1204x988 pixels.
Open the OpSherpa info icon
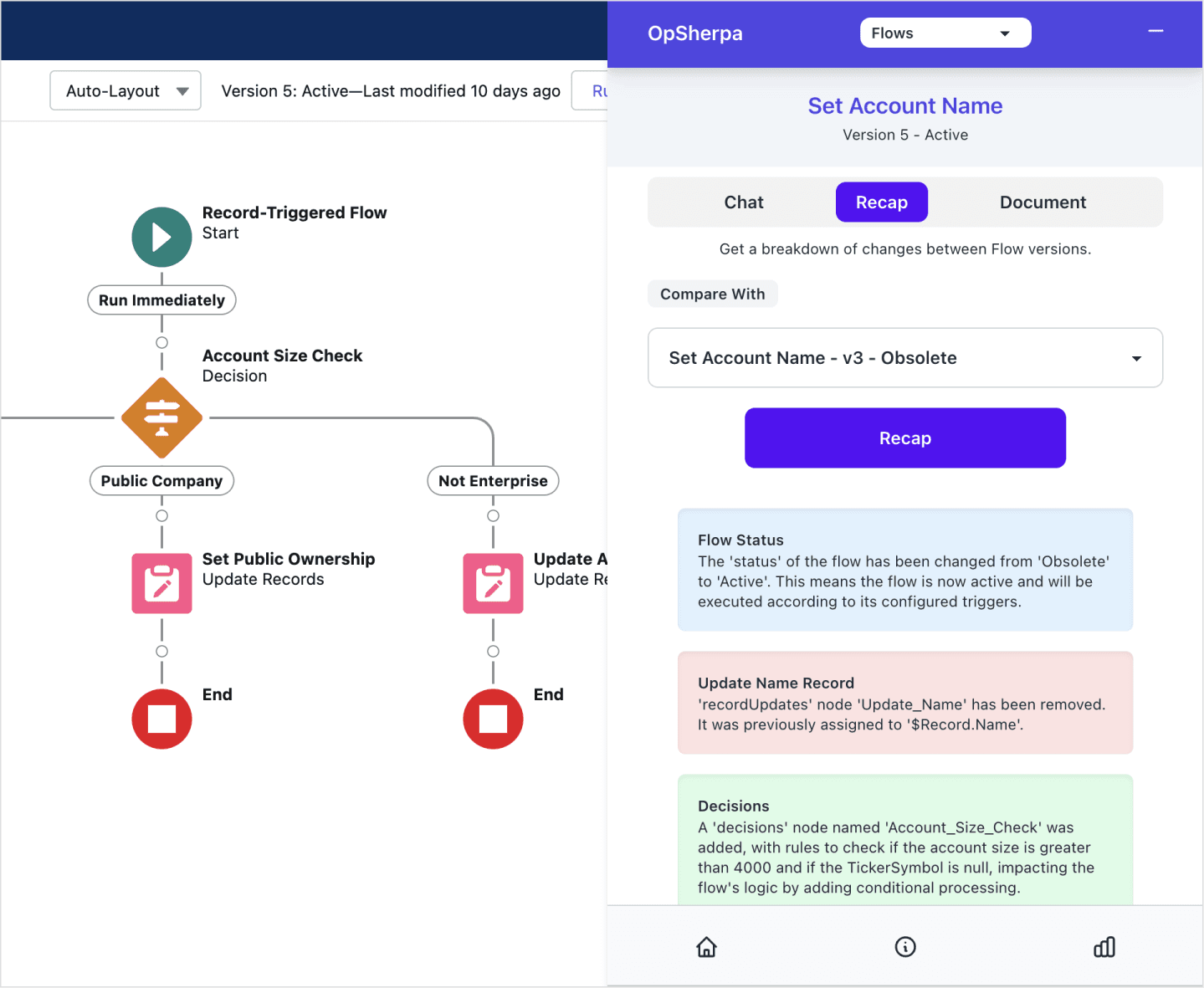pyautogui.click(x=905, y=947)
